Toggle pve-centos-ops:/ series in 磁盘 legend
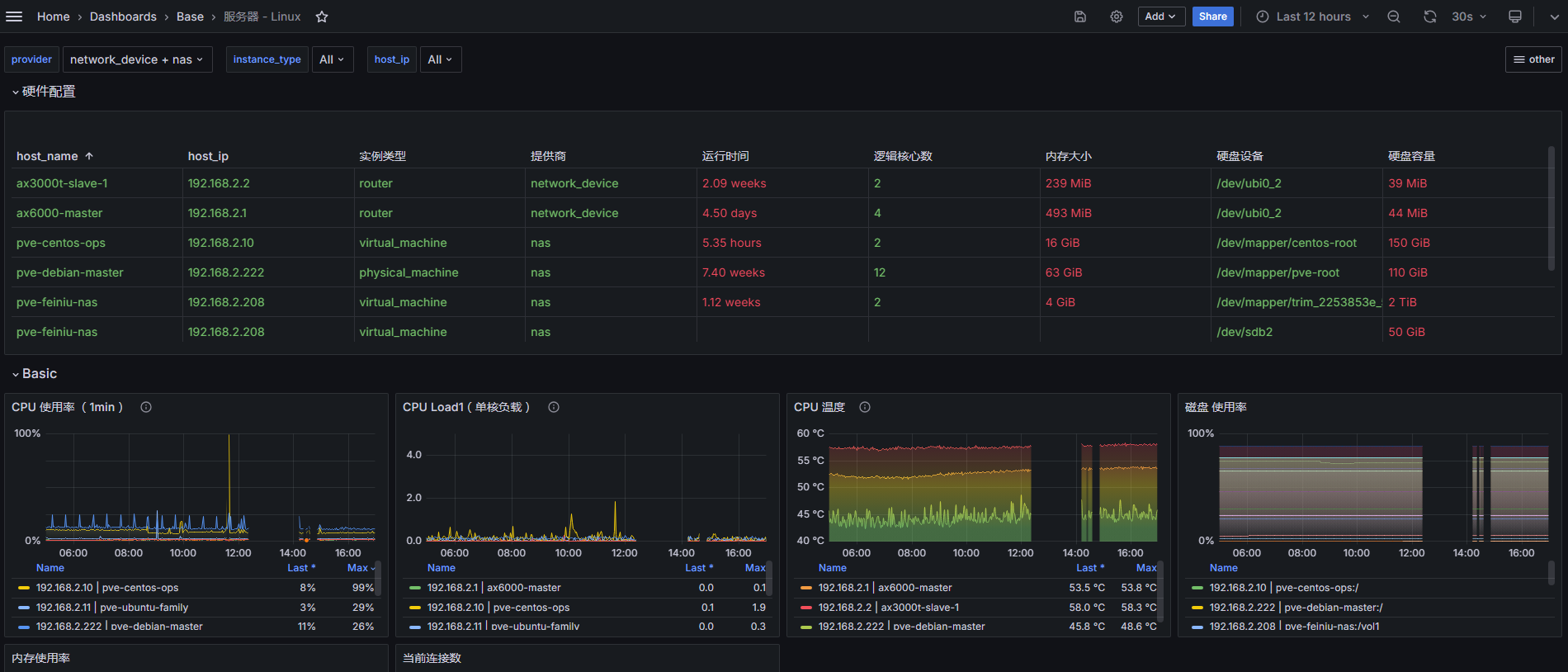This screenshot has height=672, width=1568. pos(1284,588)
